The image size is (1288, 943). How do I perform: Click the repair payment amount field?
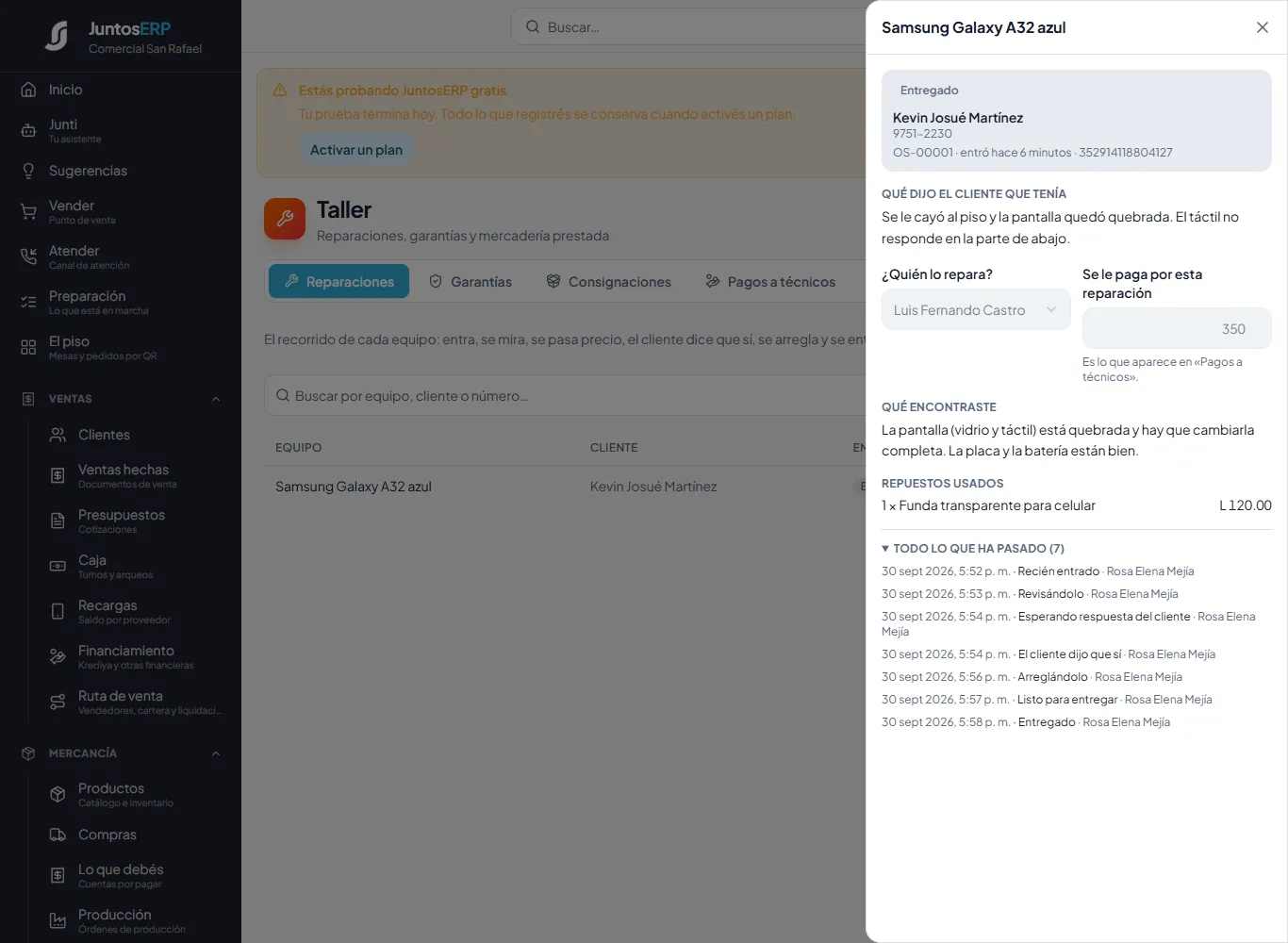[1177, 328]
